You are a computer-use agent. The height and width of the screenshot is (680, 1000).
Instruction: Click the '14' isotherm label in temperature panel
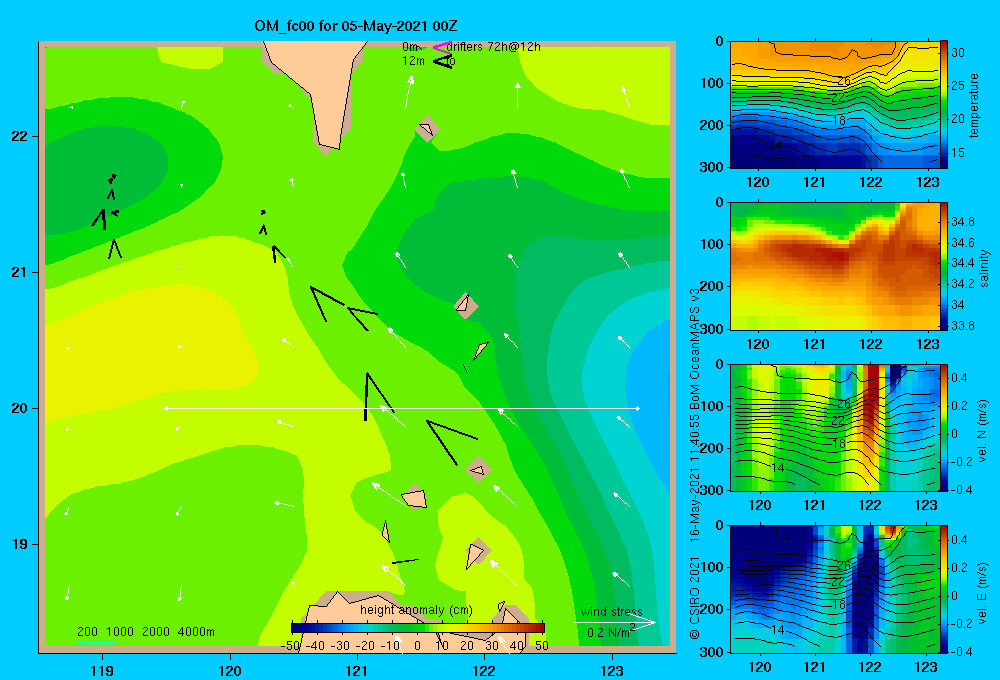(776, 145)
